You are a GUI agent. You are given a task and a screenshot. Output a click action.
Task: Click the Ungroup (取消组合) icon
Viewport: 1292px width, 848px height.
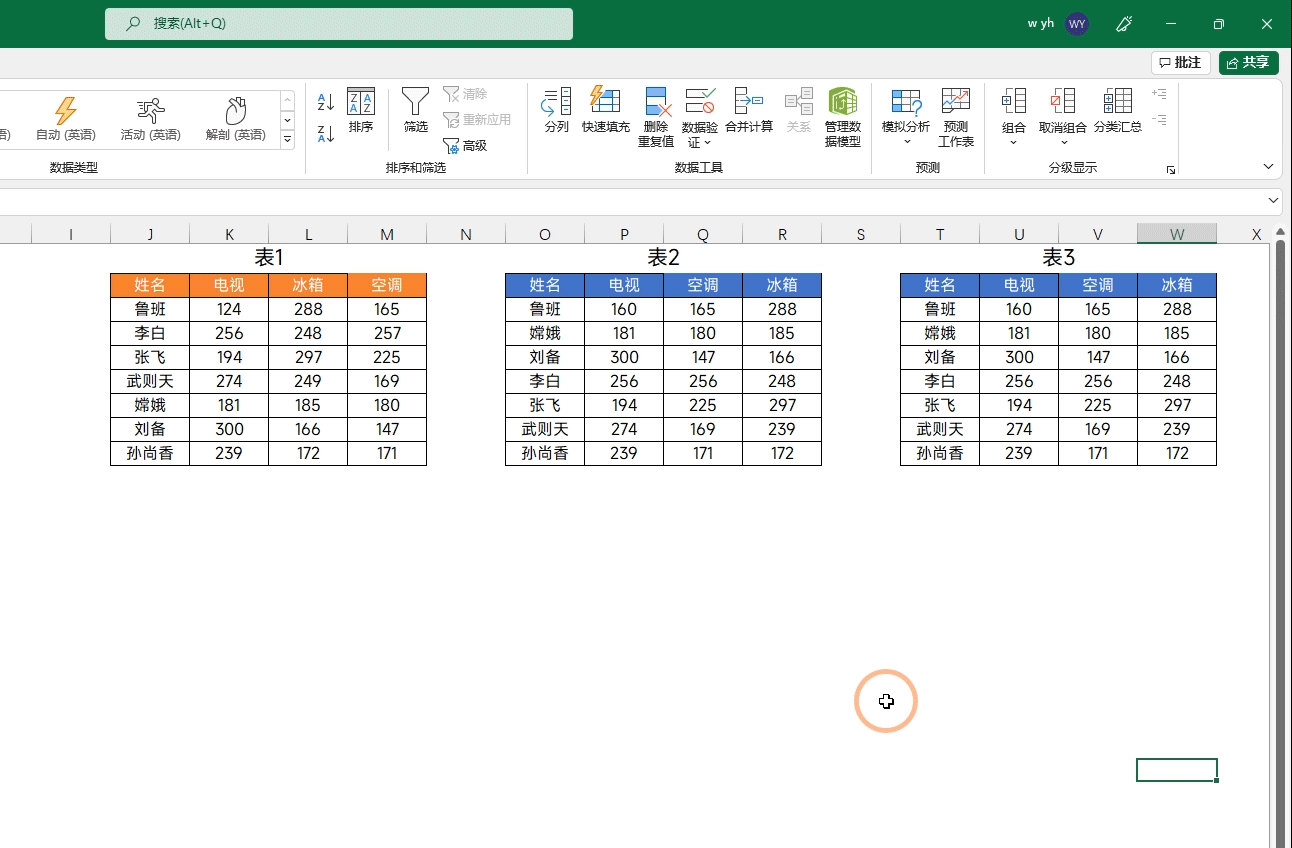[x=1063, y=102]
